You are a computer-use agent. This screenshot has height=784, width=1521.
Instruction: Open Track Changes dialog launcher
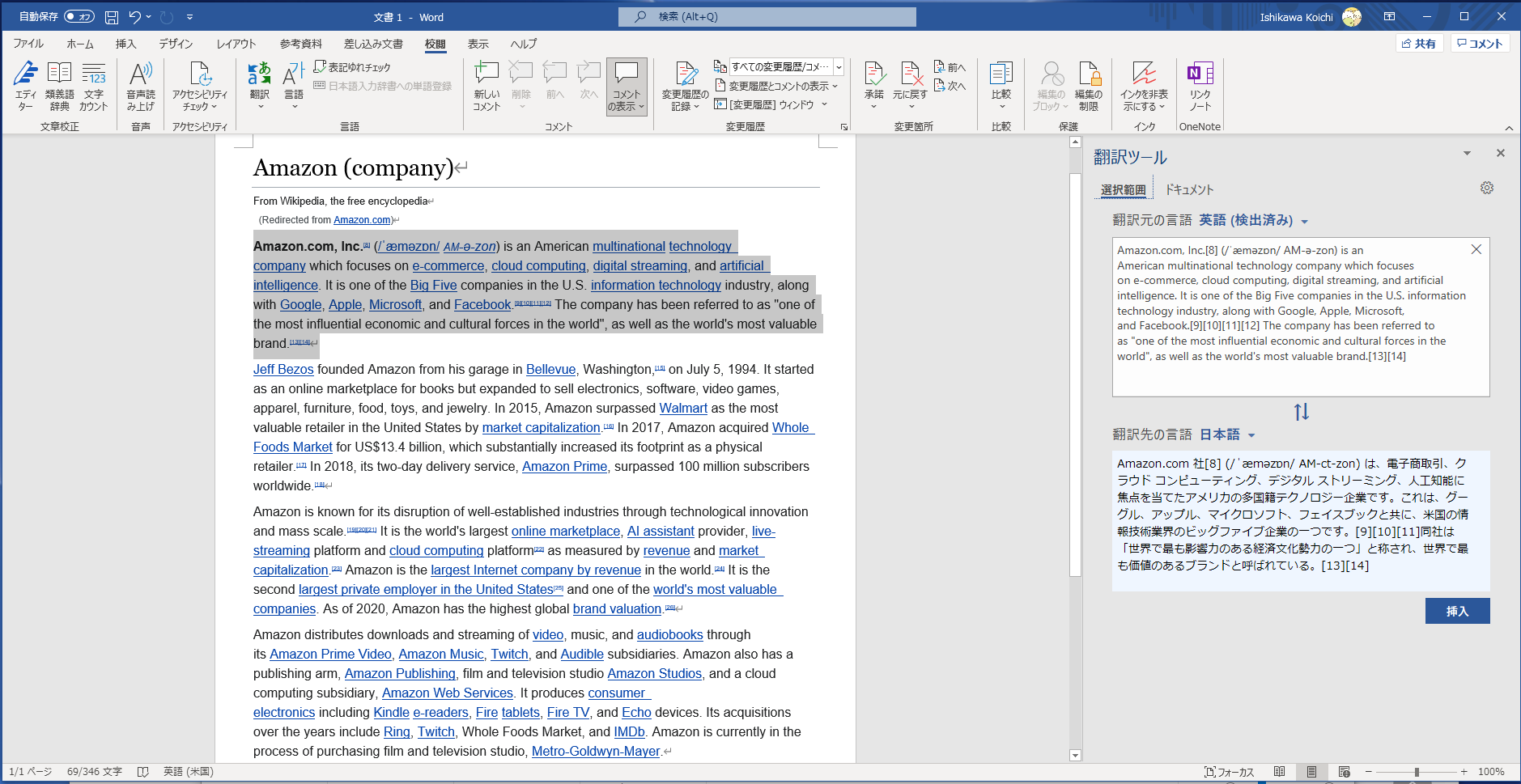pyautogui.click(x=844, y=127)
